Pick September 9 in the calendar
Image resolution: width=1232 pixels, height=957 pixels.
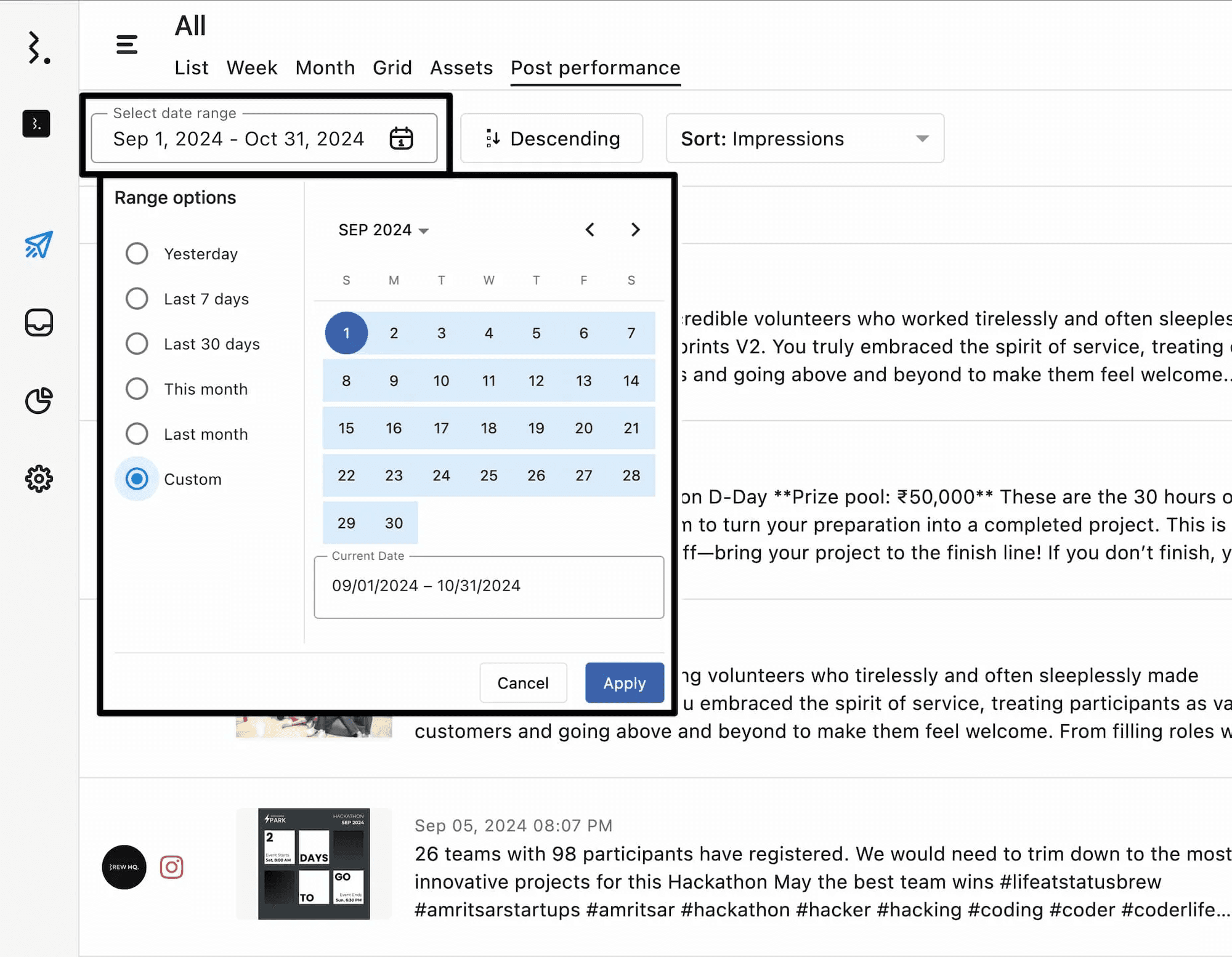click(x=394, y=381)
